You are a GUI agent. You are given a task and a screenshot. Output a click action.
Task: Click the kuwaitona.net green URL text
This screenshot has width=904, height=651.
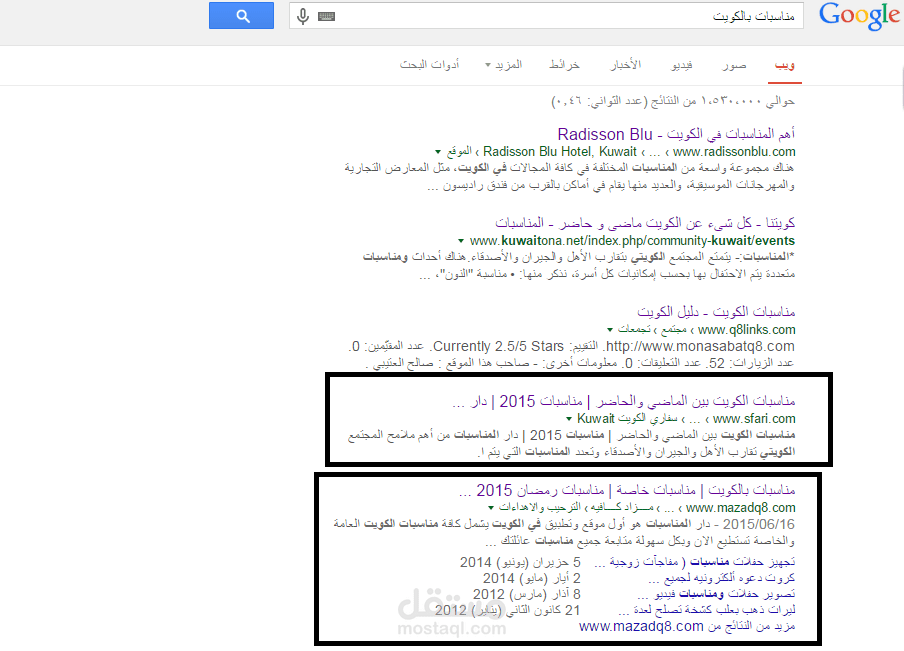[632, 240]
